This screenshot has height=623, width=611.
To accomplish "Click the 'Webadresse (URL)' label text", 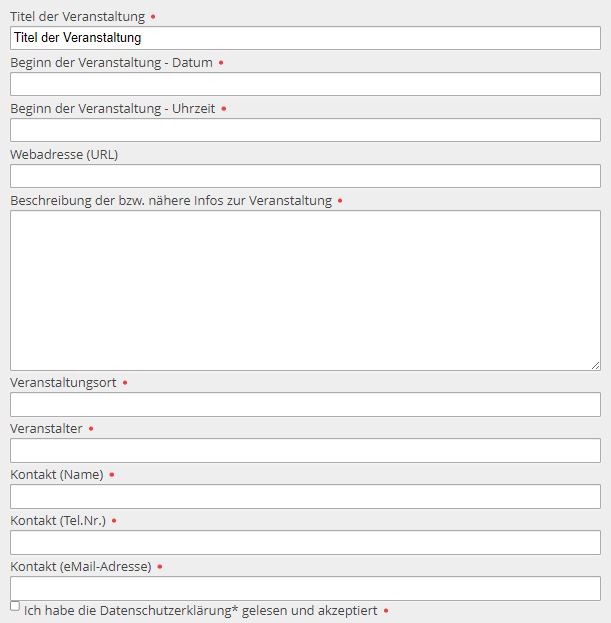I will [x=64, y=155].
